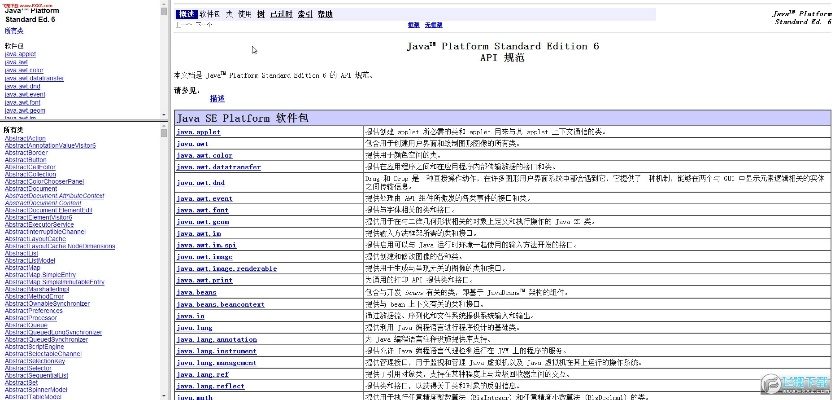Viewport: 835px width, 400px height.
Task: Open the 已过时 (Deprecated) navigation link
Action: tap(281, 14)
